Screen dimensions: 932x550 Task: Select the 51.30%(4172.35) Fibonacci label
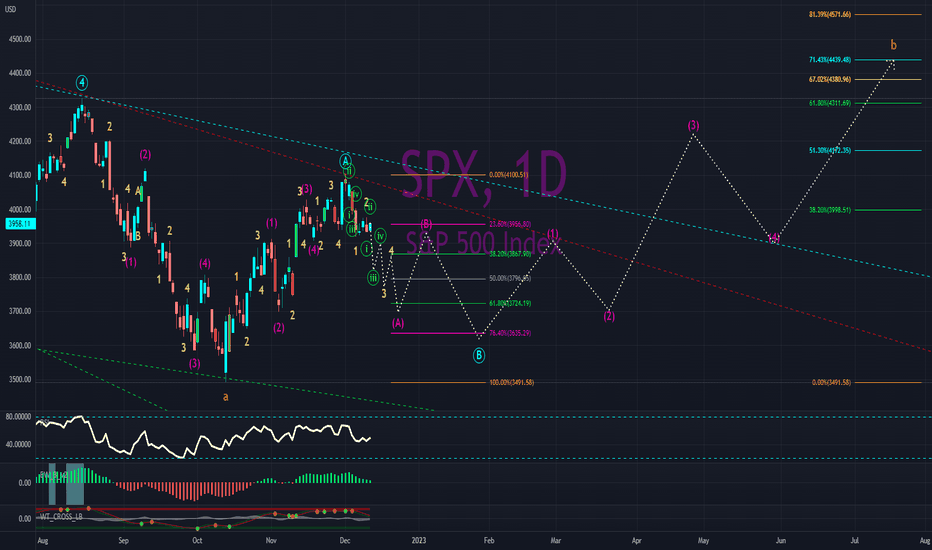click(x=830, y=150)
